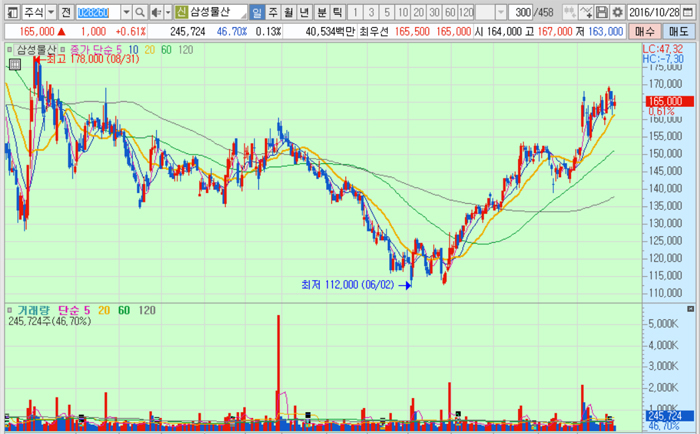The height and width of the screenshot is (434, 700).
Task: Open the stock code history dropdown
Action: click(126, 12)
